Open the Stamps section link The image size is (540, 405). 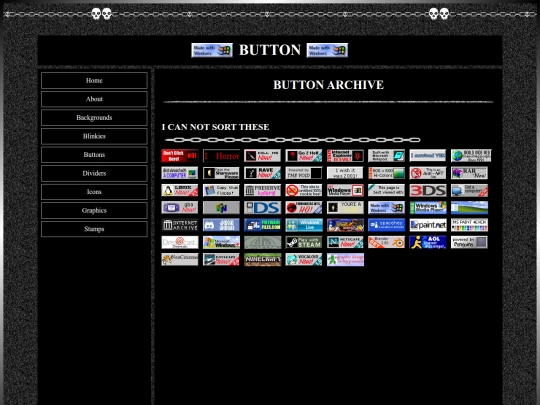pos(94,229)
